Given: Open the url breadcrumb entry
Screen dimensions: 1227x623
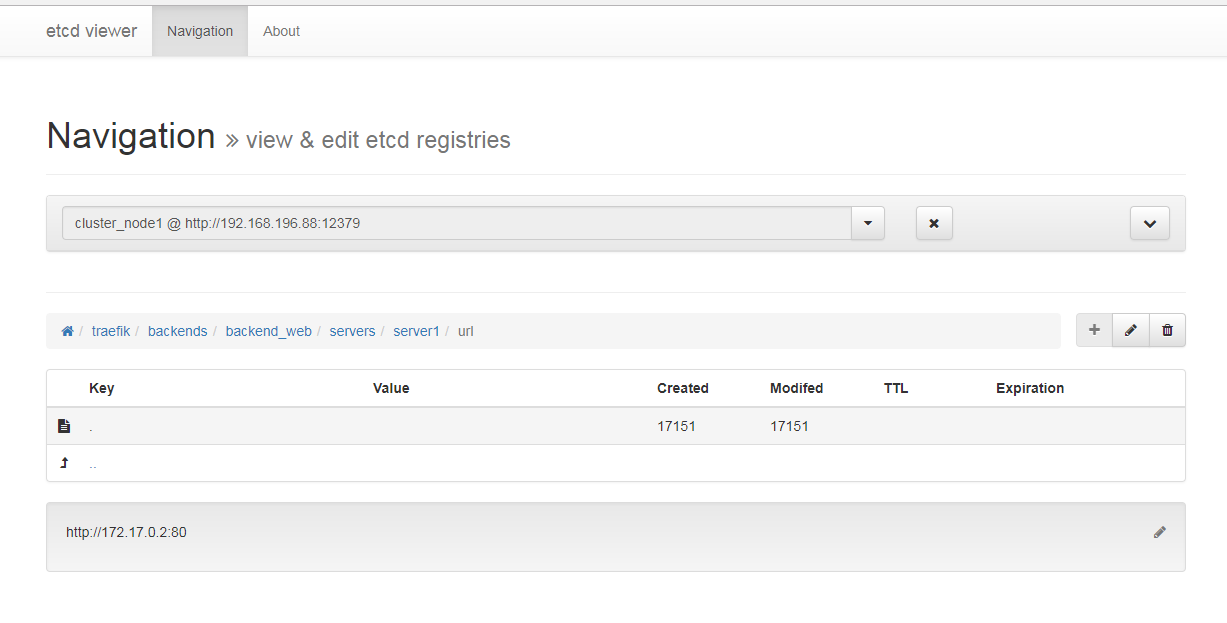Looking at the screenshot, I should 465,330.
